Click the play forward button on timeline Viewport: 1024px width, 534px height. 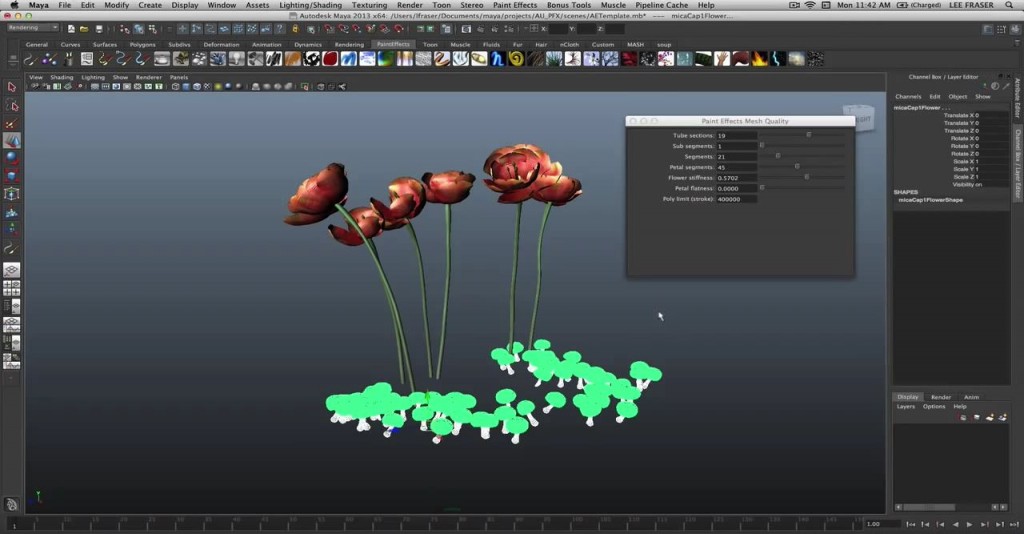click(x=969, y=524)
